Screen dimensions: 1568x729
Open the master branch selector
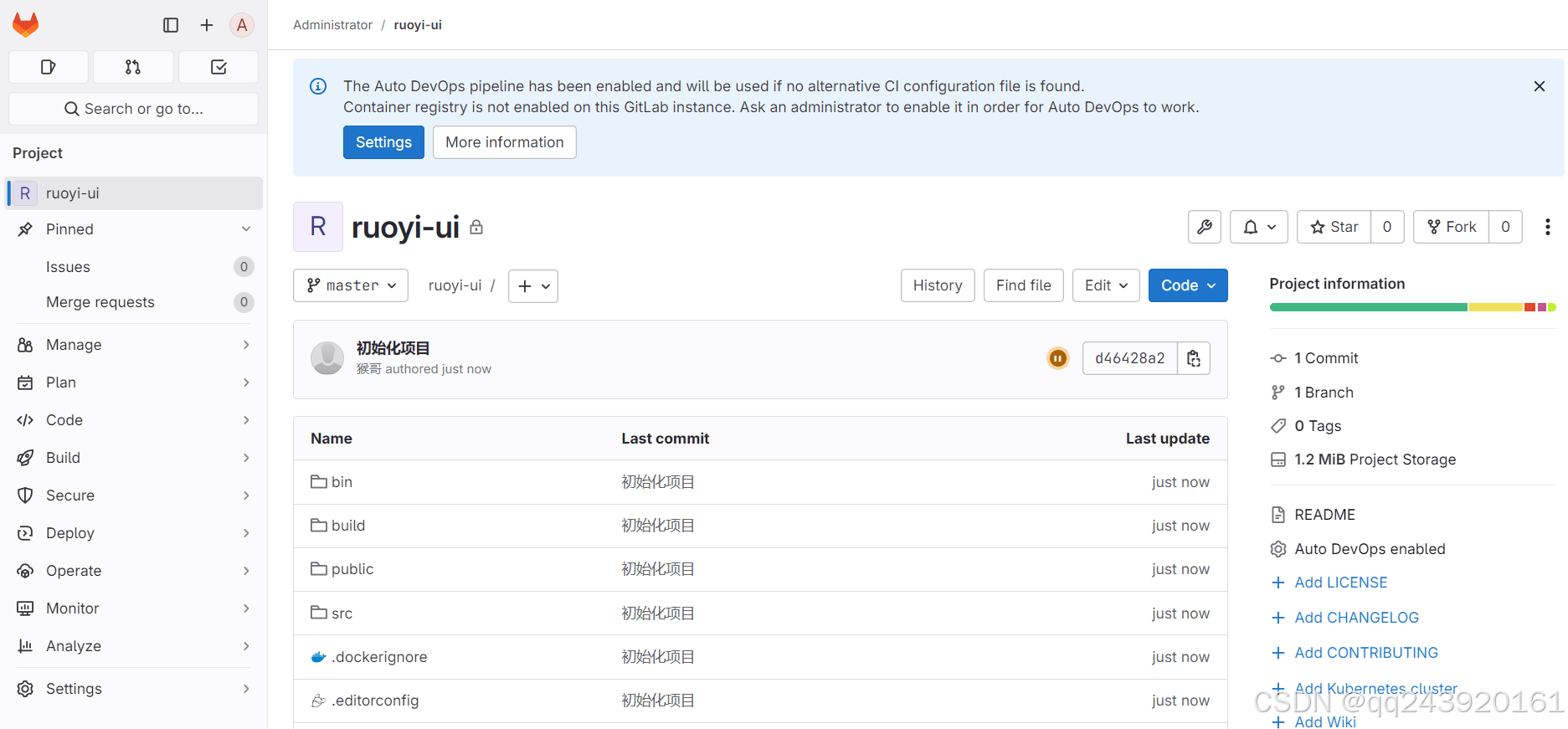pyautogui.click(x=351, y=285)
